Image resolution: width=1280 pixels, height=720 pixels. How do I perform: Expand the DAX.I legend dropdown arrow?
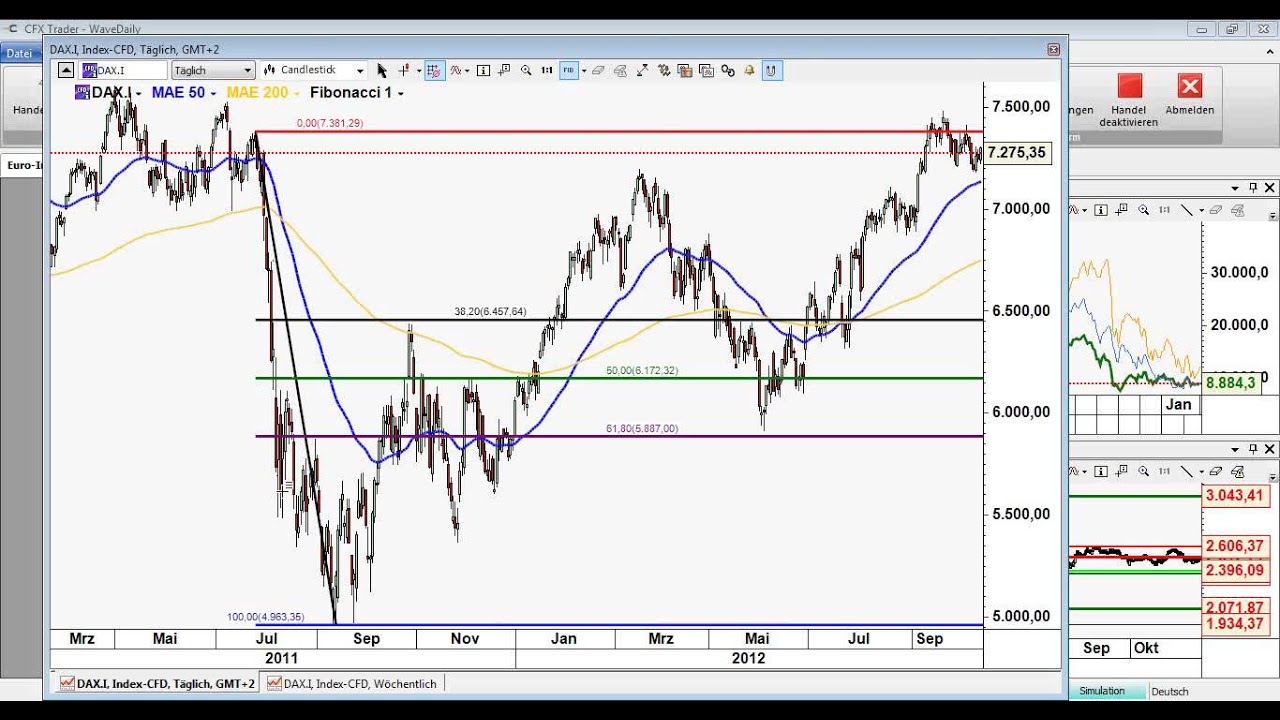tap(138, 93)
